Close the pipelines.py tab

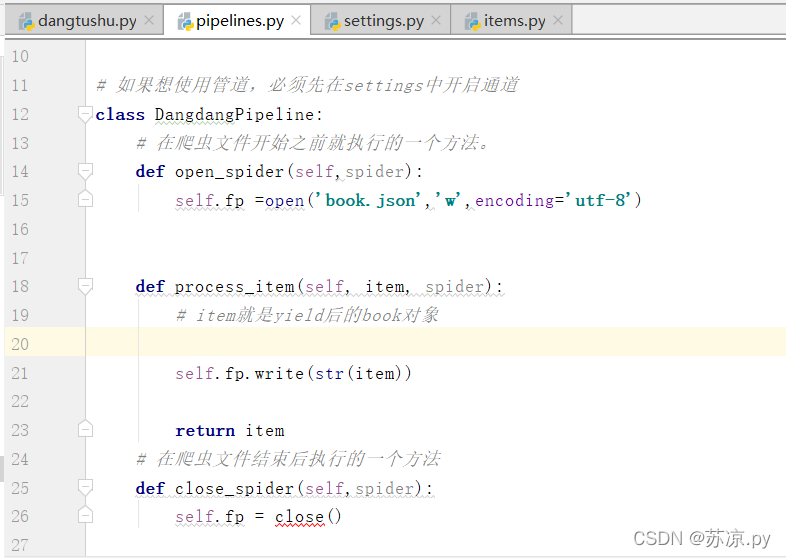296,21
